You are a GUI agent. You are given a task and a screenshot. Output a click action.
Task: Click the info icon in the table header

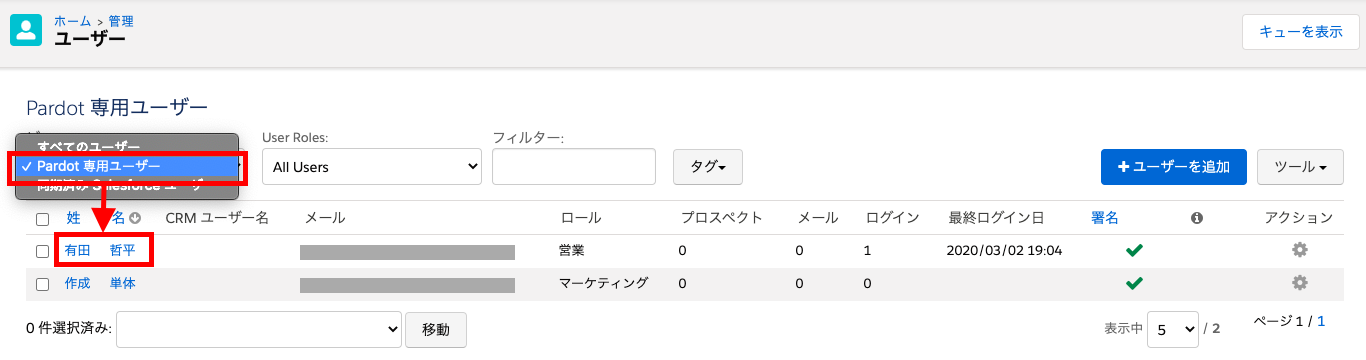[x=1196, y=217]
